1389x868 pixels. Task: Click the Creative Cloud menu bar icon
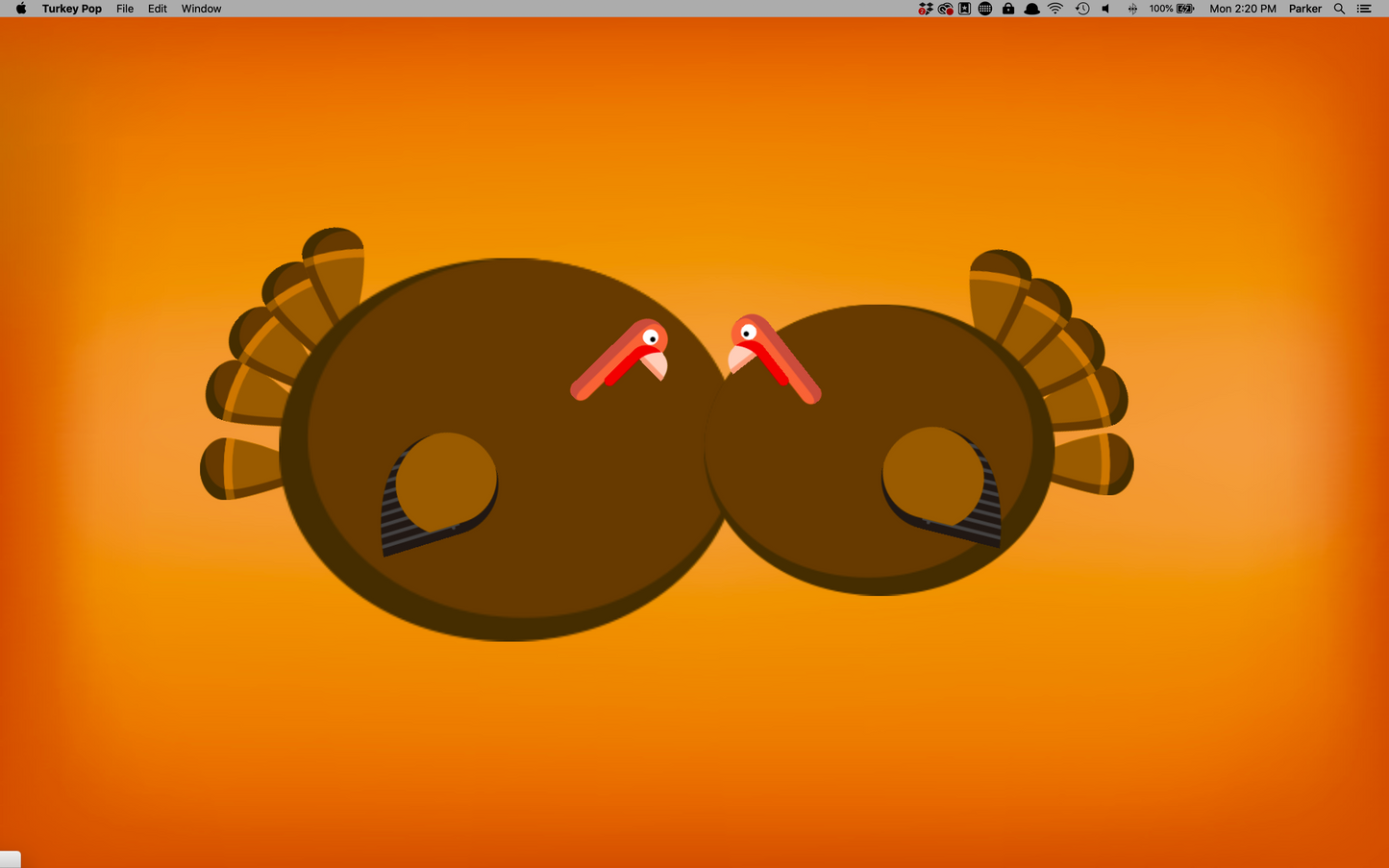pyautogui.click(x=945, y=9)
